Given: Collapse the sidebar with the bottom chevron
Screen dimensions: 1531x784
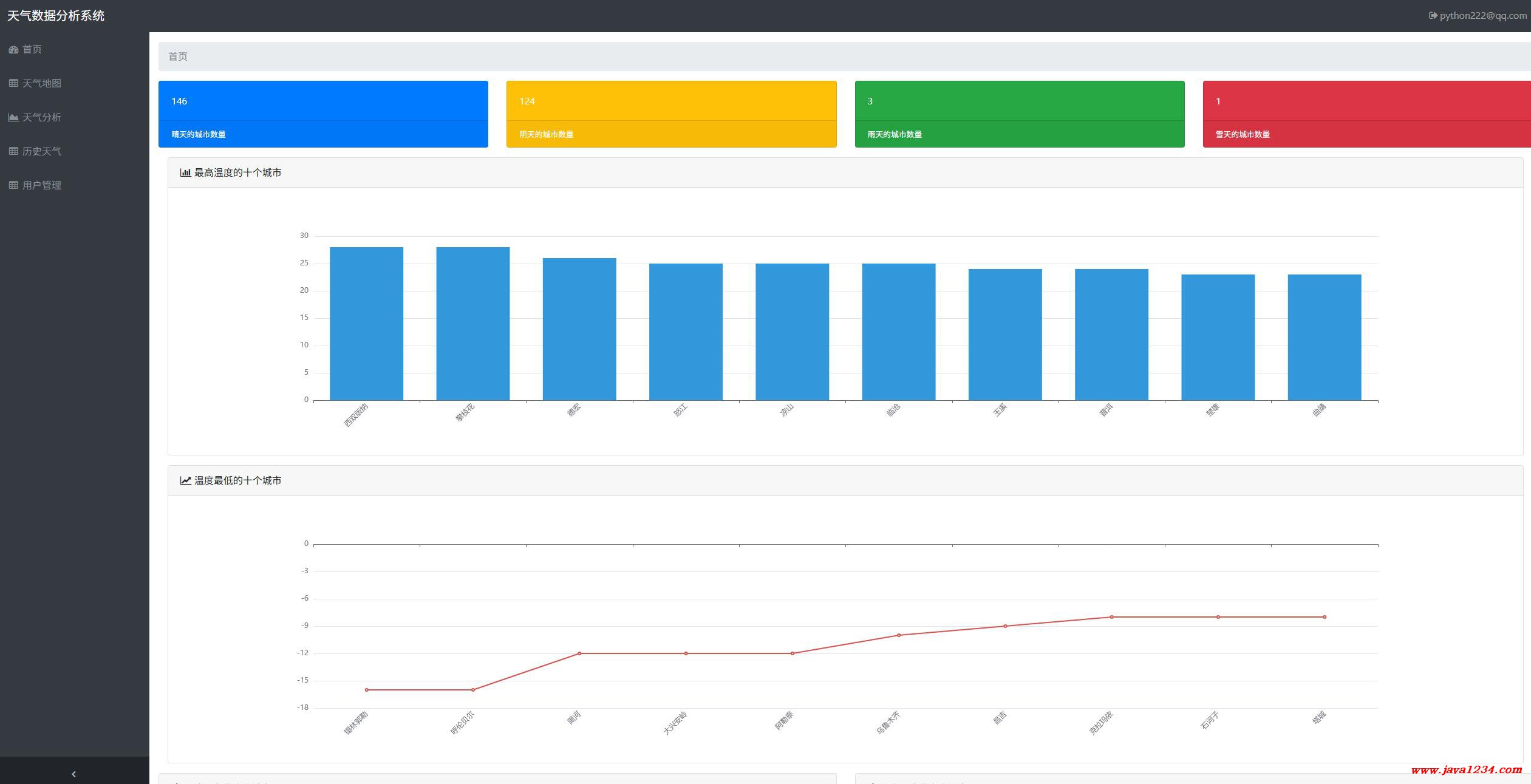Looking at the screenshot, I should coord(74,774).
